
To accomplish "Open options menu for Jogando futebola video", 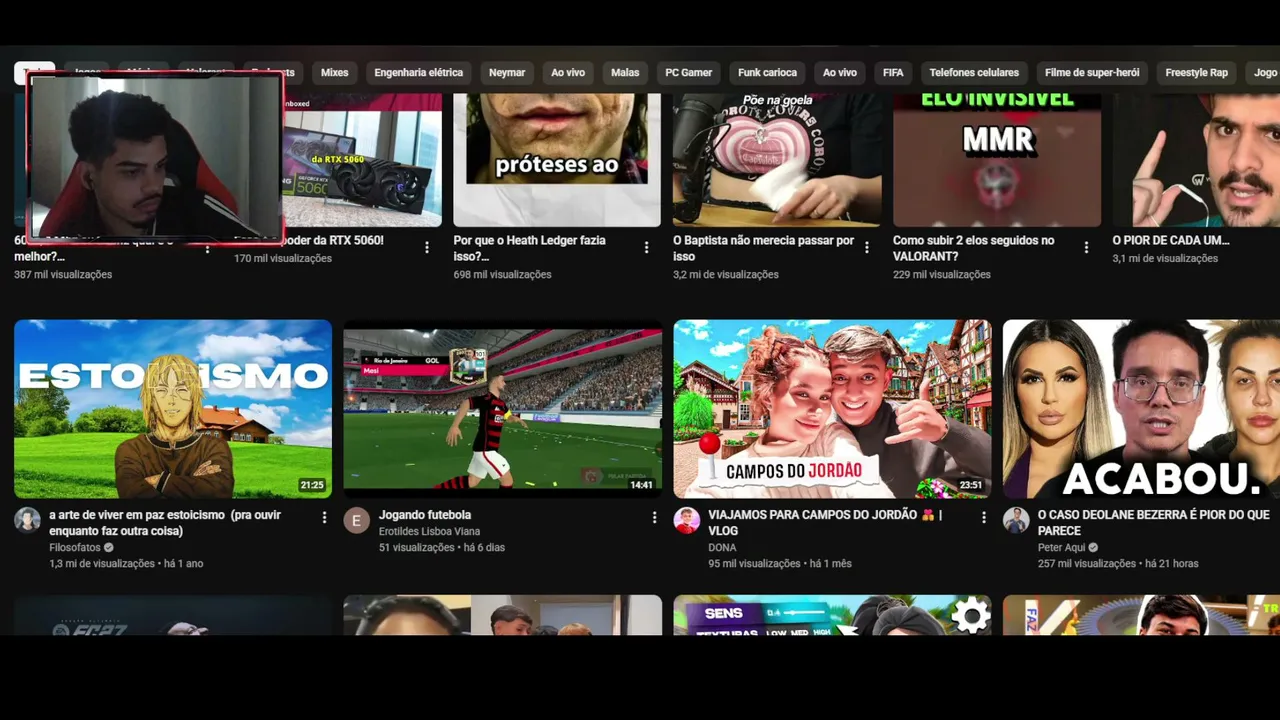I will point(655,518).
